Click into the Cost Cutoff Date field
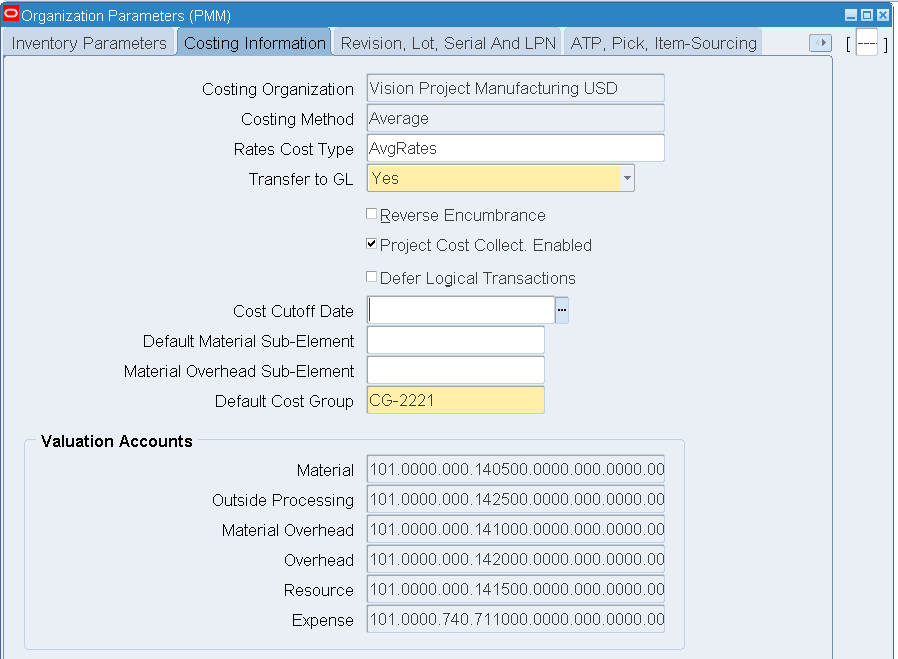898x659 pixels. pos(461,310)
